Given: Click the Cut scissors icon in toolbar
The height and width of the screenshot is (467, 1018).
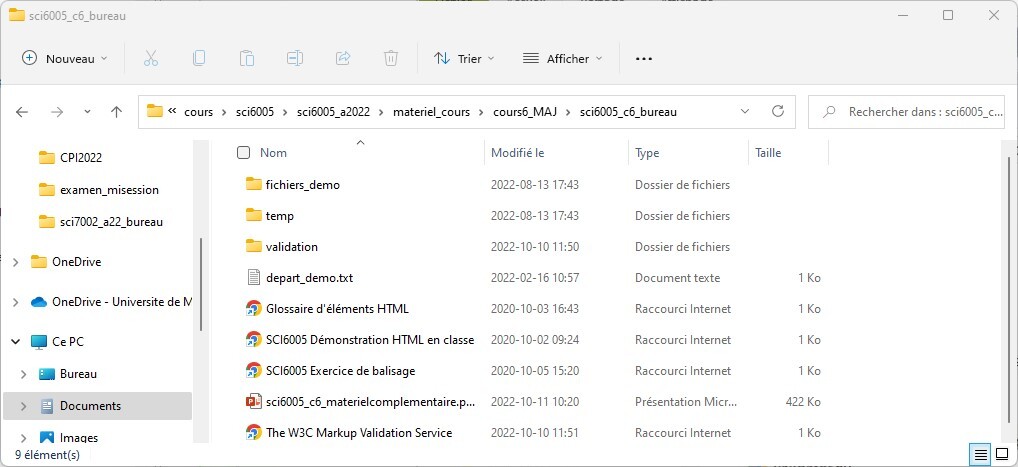Looking at the screenshot, I should pos(151,59).
